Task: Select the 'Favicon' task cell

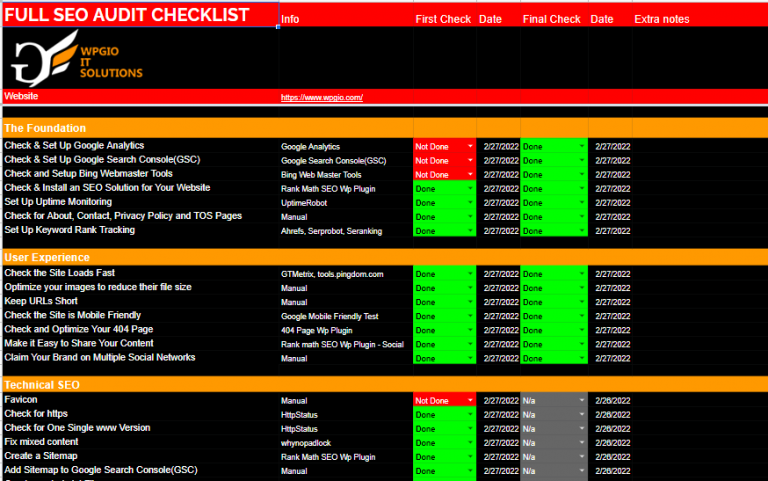Action: (141, 400)
